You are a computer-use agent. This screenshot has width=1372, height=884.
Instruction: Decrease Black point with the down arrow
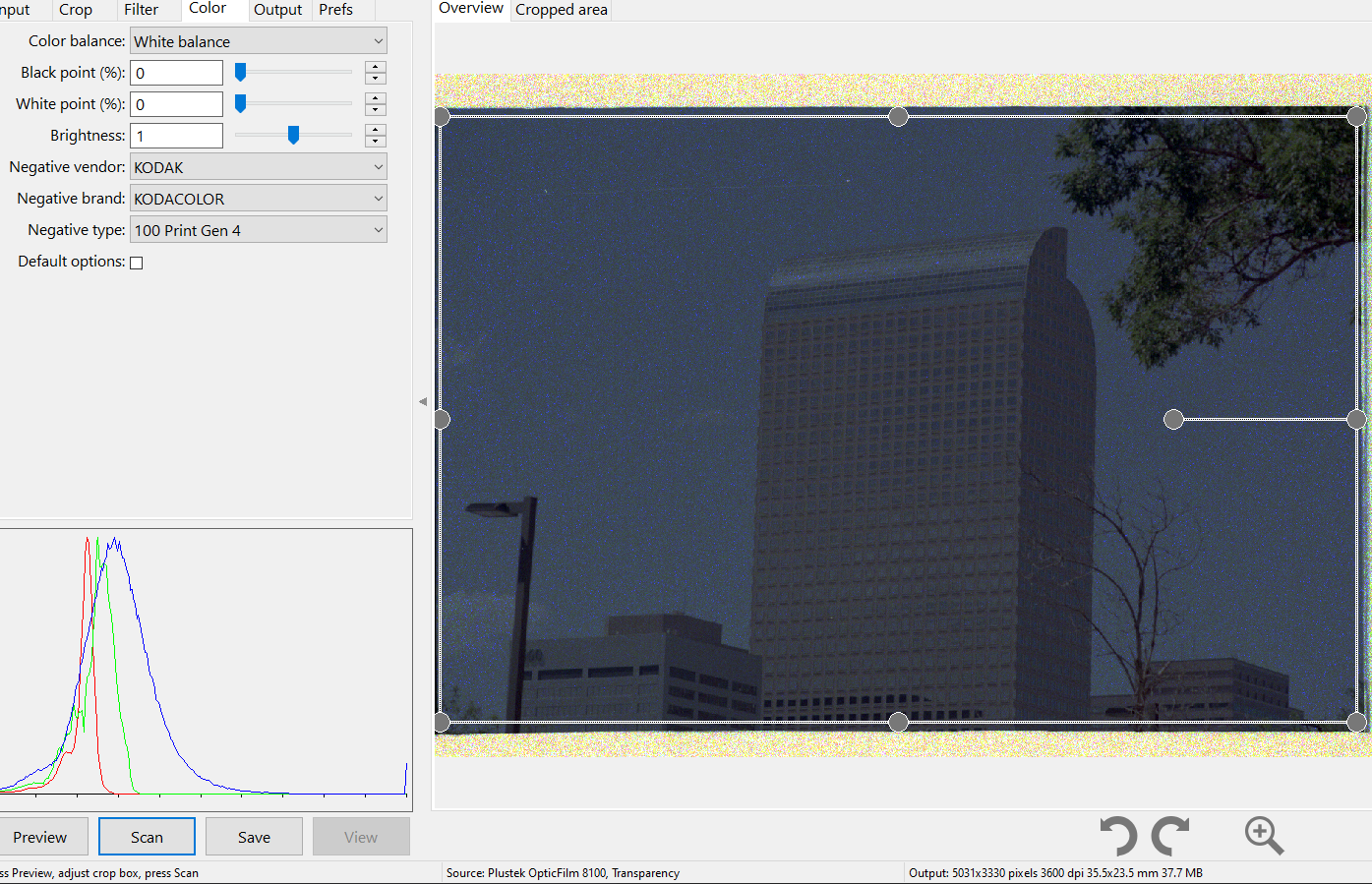376,79
